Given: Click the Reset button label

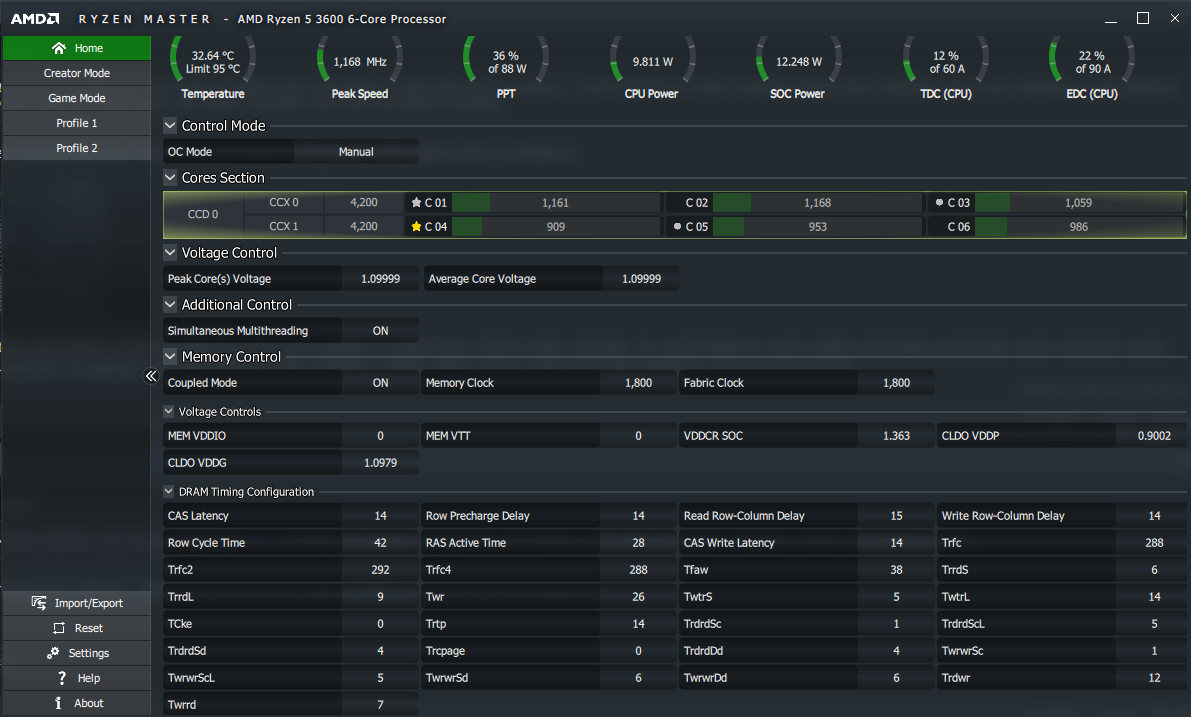Looking at the screenshot, I should pos(89,628).
